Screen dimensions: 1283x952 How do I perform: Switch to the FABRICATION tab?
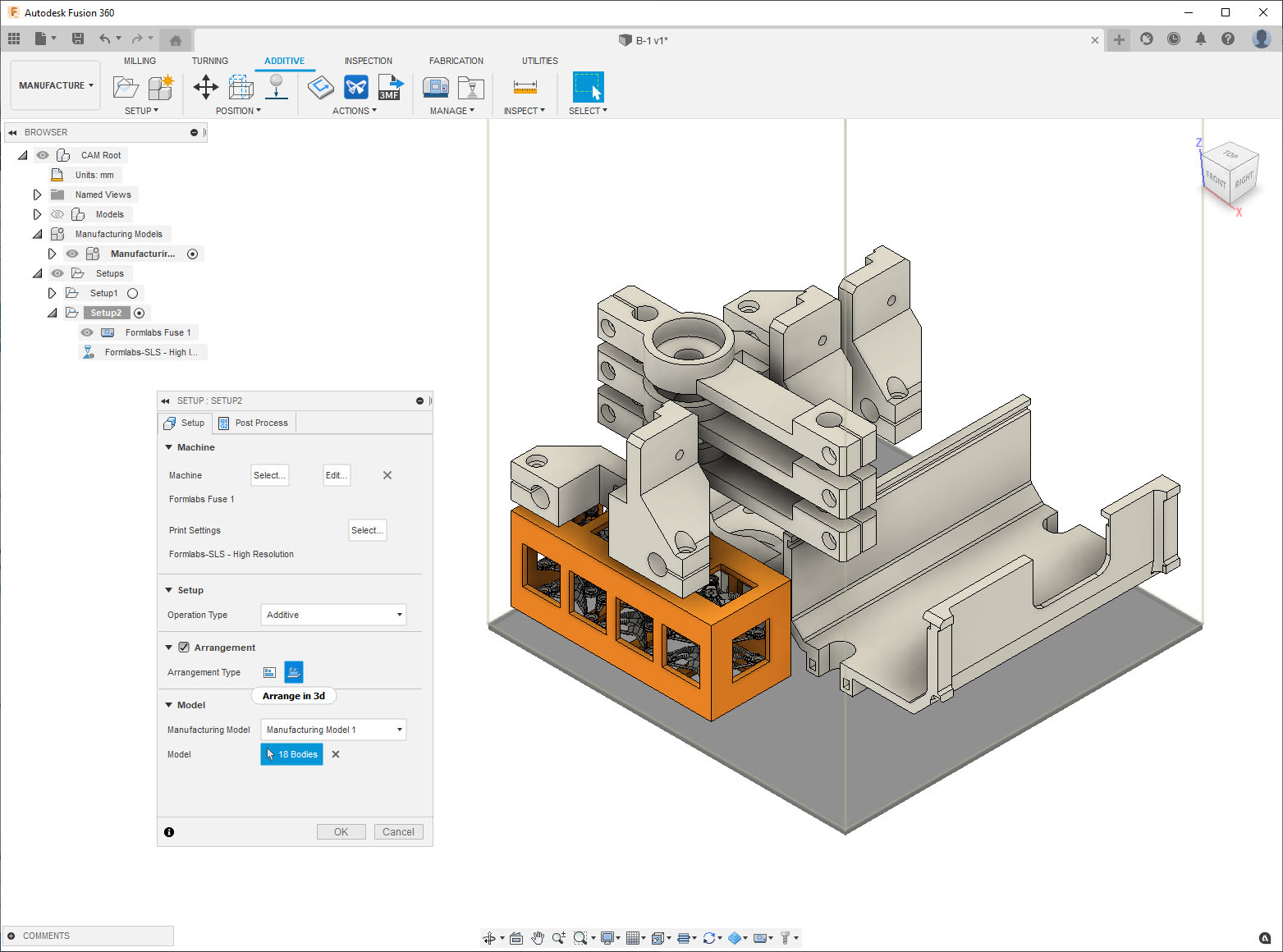click(x=456, y=61)
